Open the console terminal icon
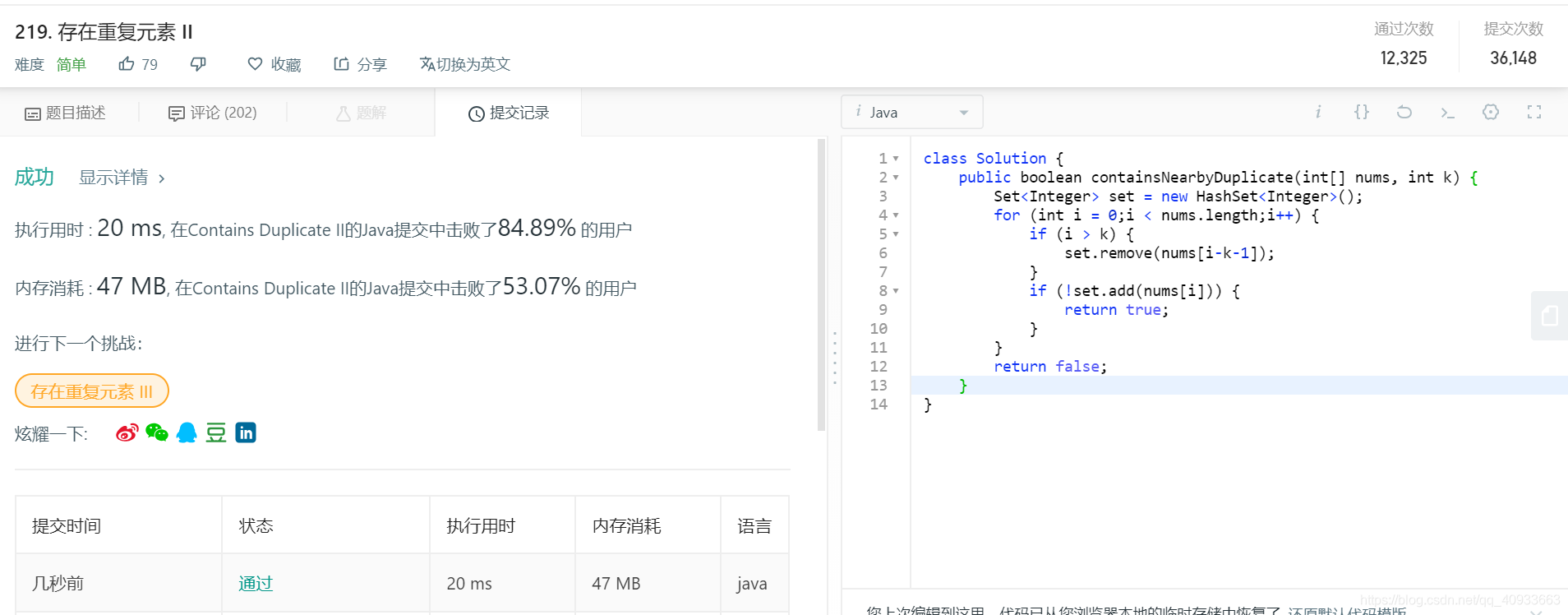The width and height of the screenshot is (1568, 615). pyautogui.click(x=1447, y=112)
